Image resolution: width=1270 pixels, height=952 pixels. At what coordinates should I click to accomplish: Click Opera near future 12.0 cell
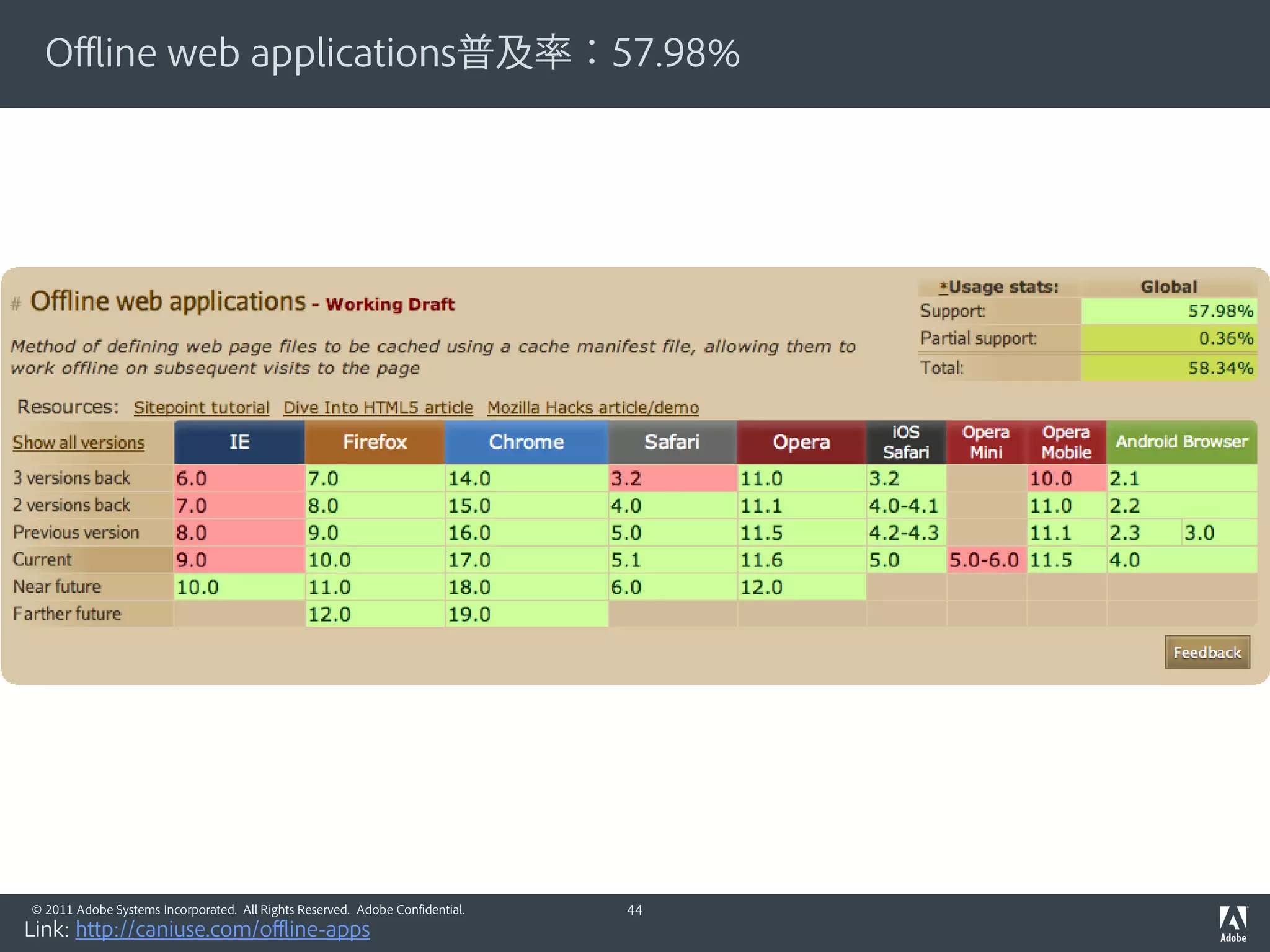pyautogui.click(x=801, y=587)
